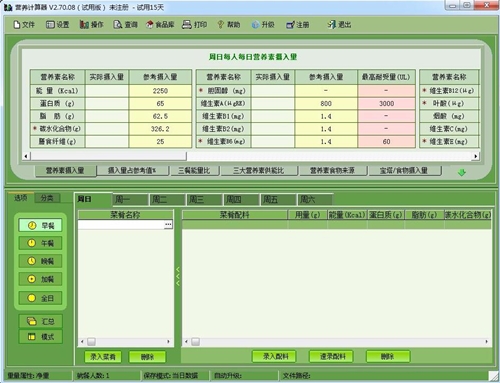Open the 摄入量占参考值% tab

click(132, 171)
